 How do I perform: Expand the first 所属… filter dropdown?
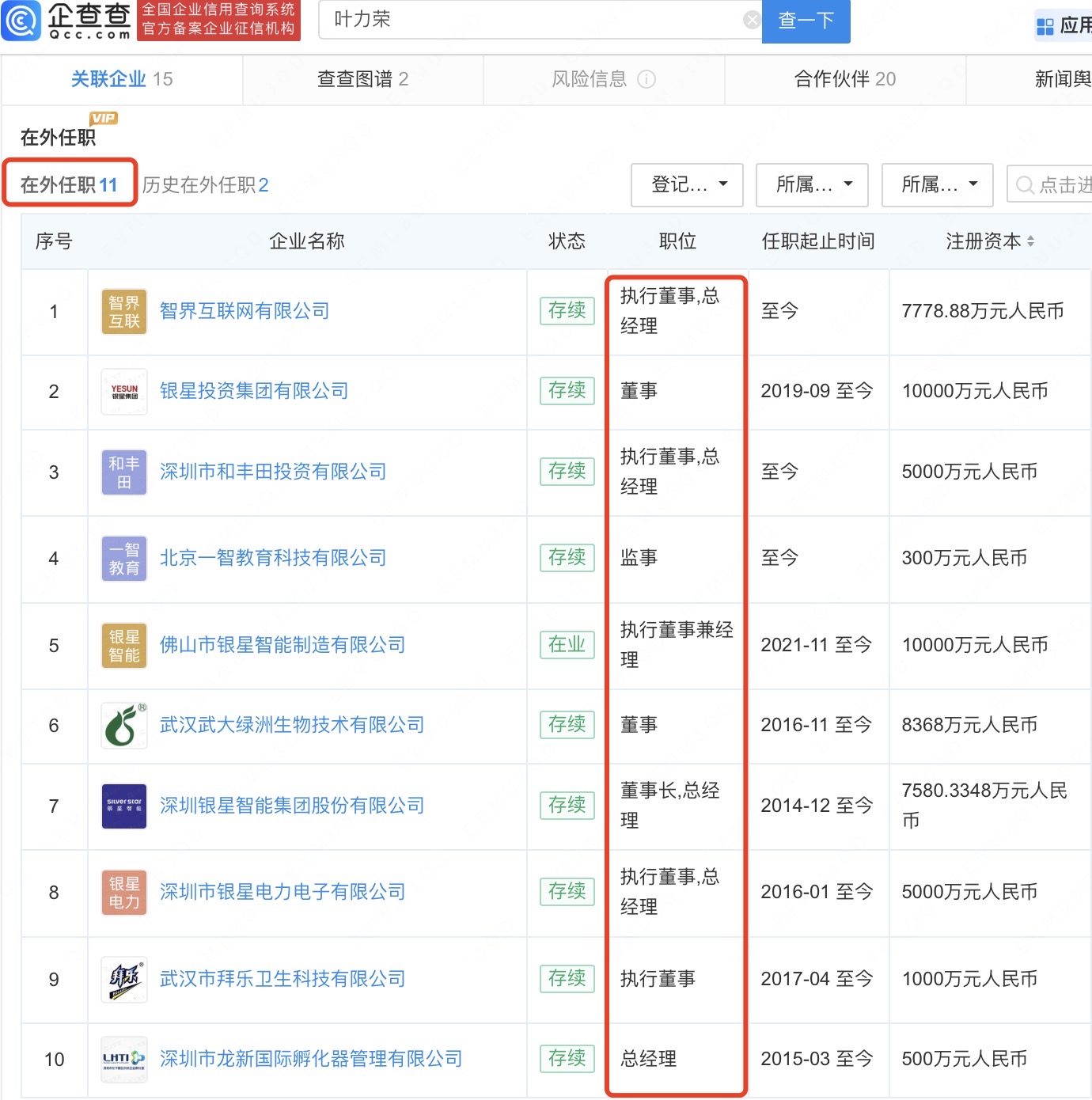tap(812, 185)
